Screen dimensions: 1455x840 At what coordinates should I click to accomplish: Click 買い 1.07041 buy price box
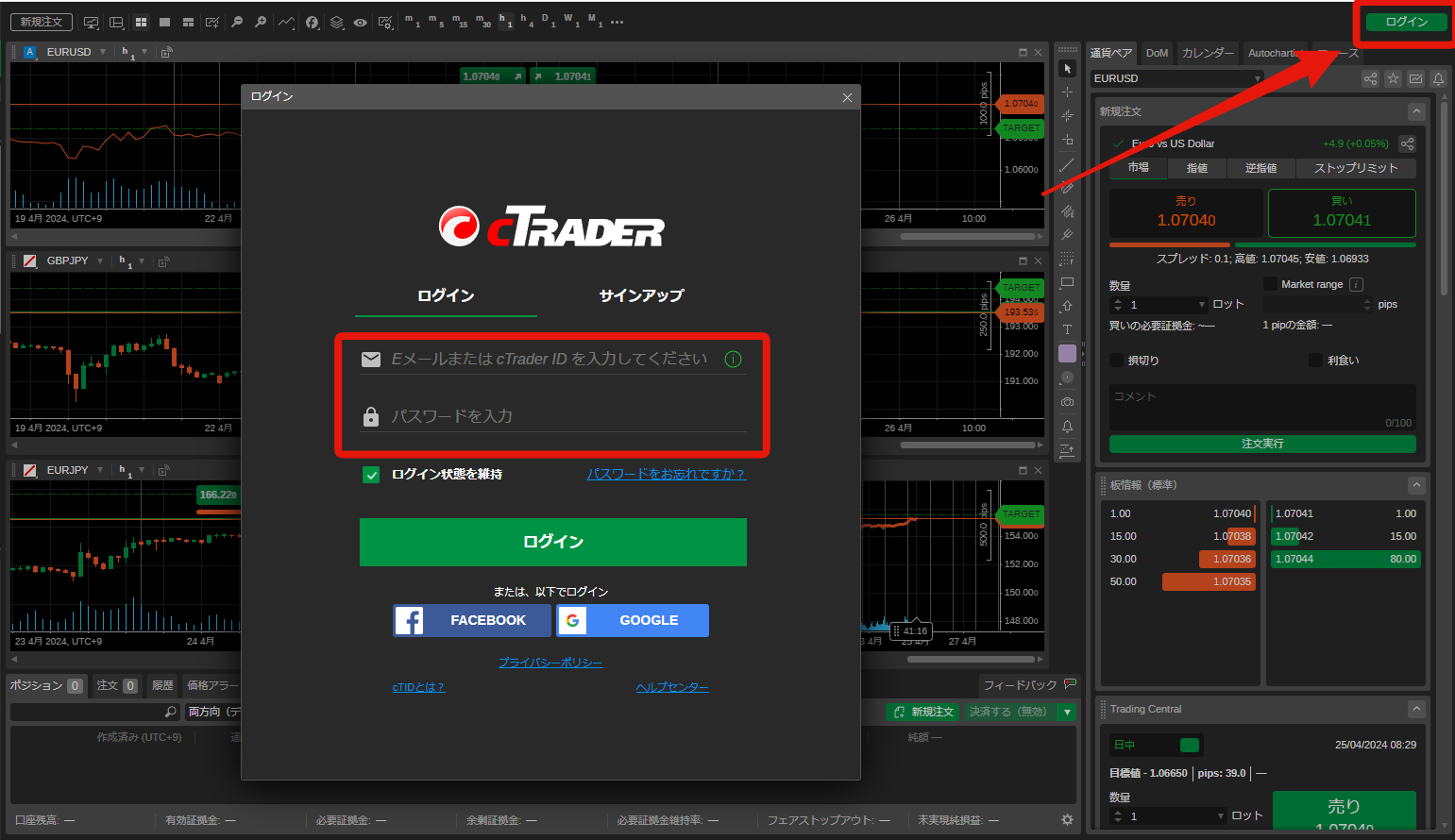pyautogui.click(x=1342, y=212)
